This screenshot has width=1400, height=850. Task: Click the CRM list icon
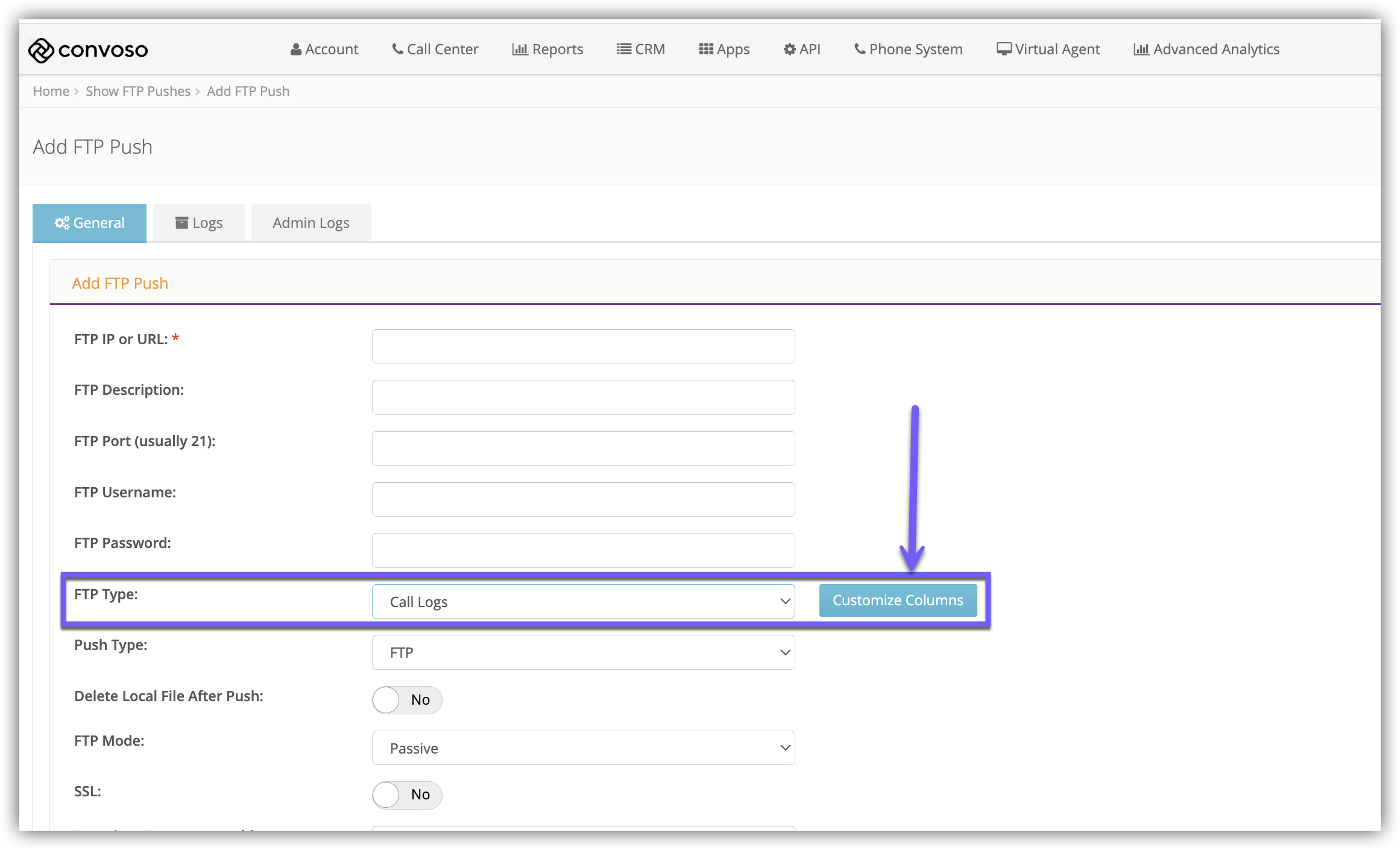pyautogui.click(x=624, y=49)
